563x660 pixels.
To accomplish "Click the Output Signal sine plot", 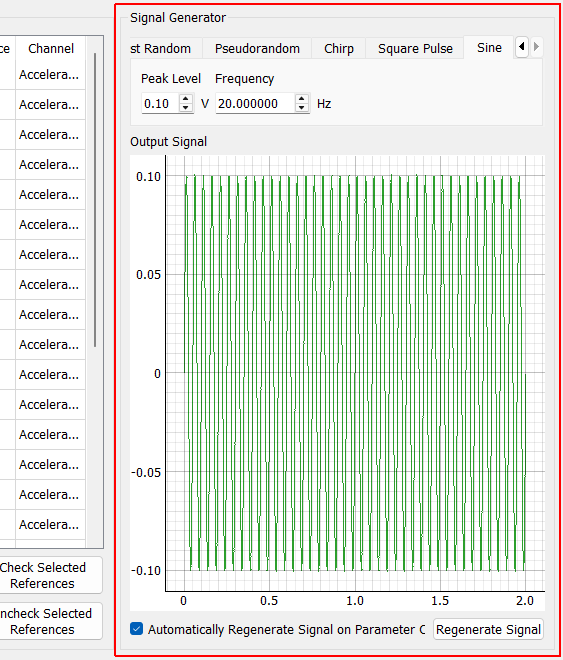I will (x=337, y=383).
